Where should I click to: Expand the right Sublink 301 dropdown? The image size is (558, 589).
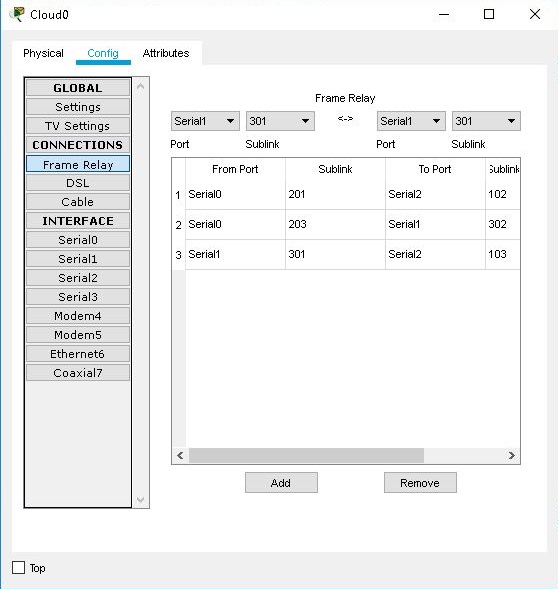(486, 121)
